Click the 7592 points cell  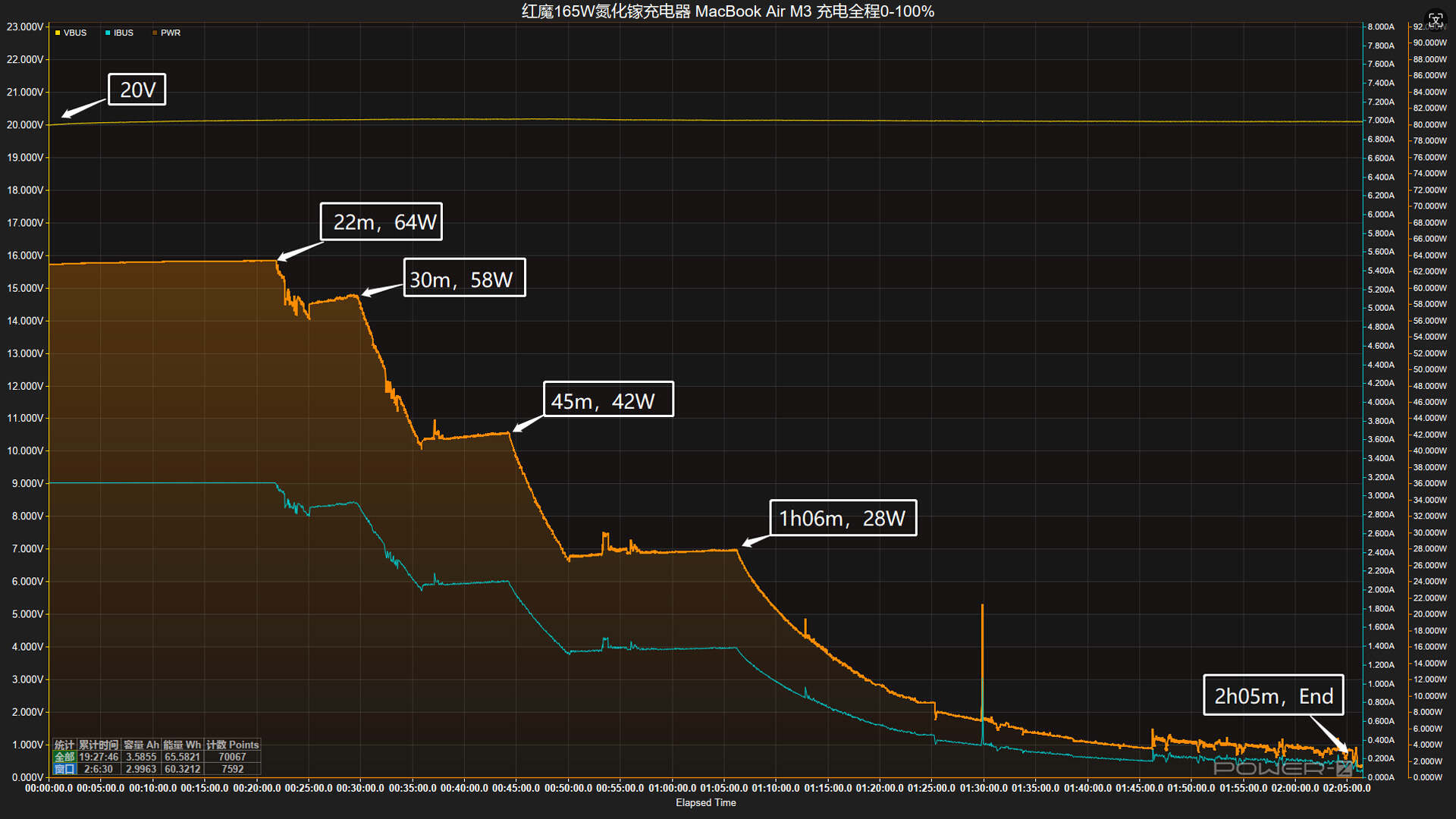tap(232, 769)
